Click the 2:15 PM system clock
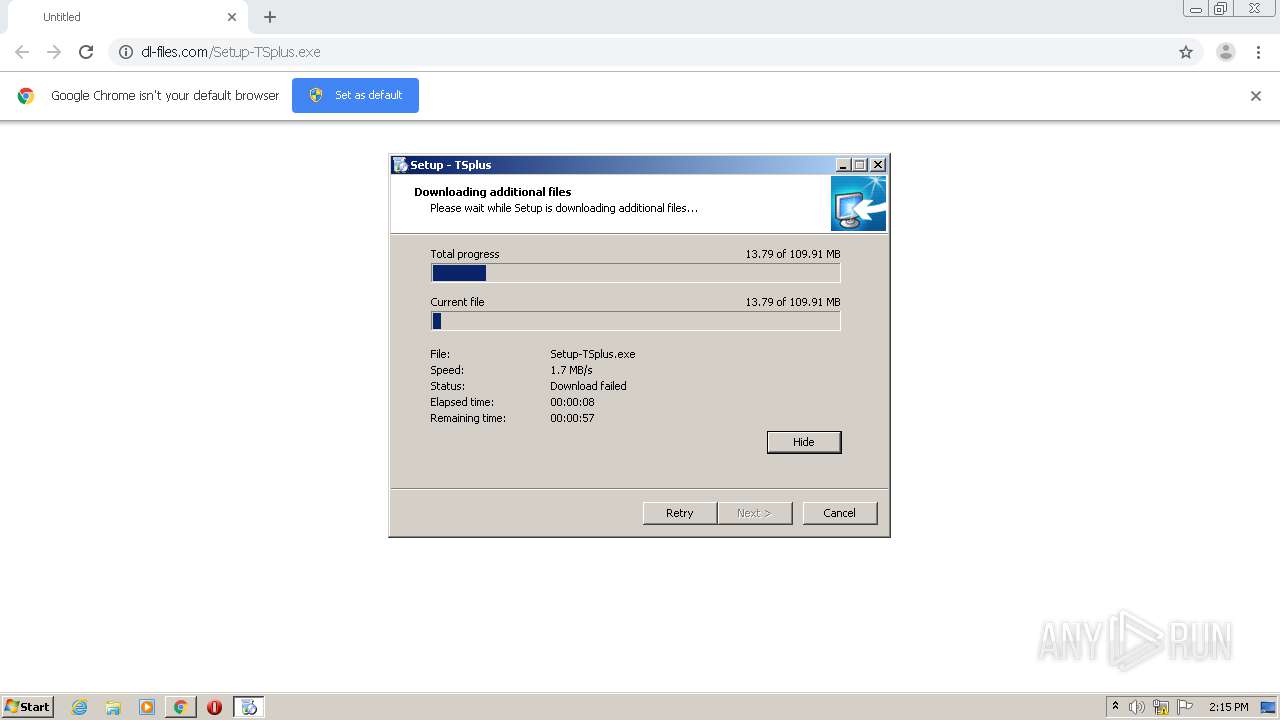 click(x=1228, y=707)
